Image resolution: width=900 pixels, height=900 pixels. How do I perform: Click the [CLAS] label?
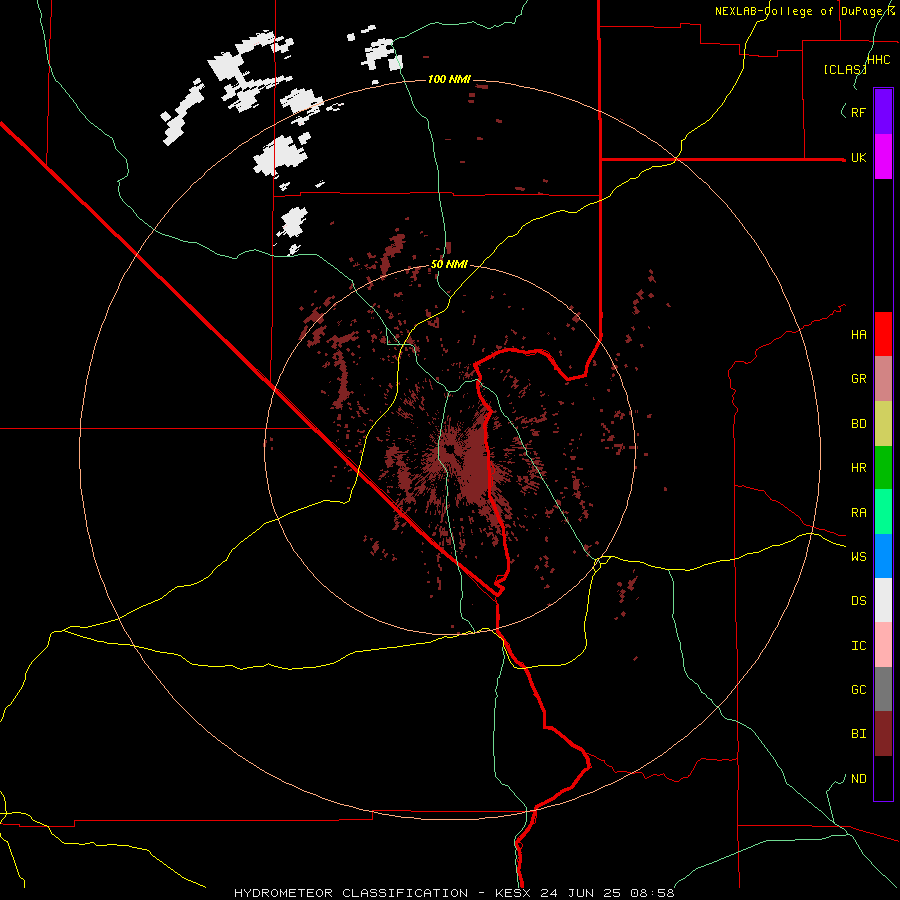pos(844,69)
